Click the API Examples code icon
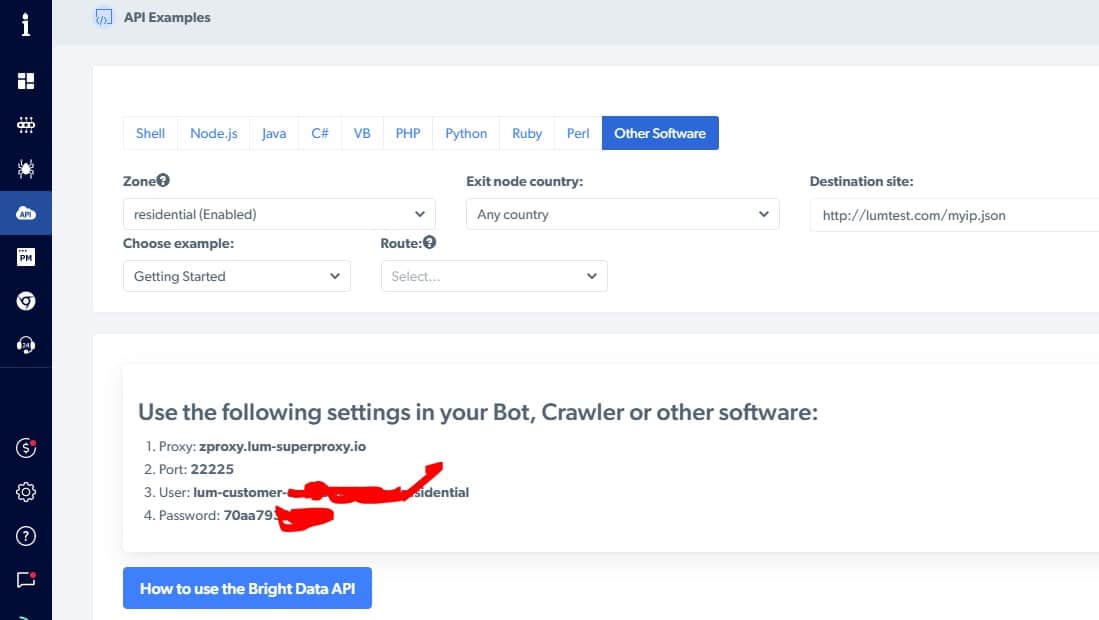Viewport: 1099px width, 620px height. click(104, 18)
